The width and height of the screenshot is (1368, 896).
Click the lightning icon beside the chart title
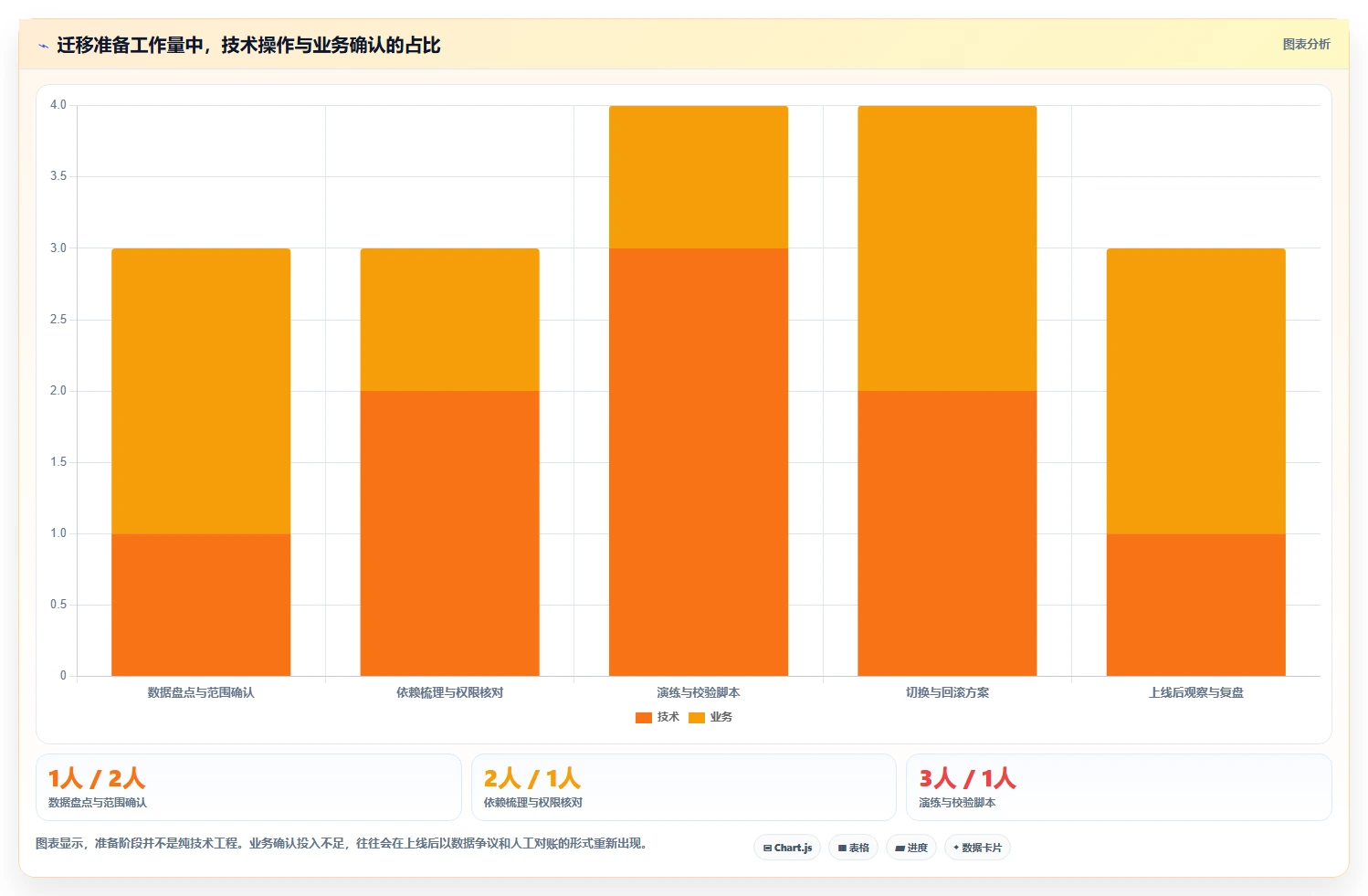[x=43, y=46]
